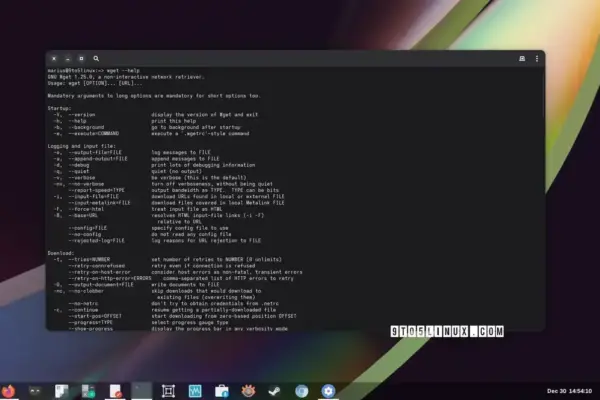Click the 'Logging and input file:' heading
The image size is (600, 400).
(x=82, y=146)
